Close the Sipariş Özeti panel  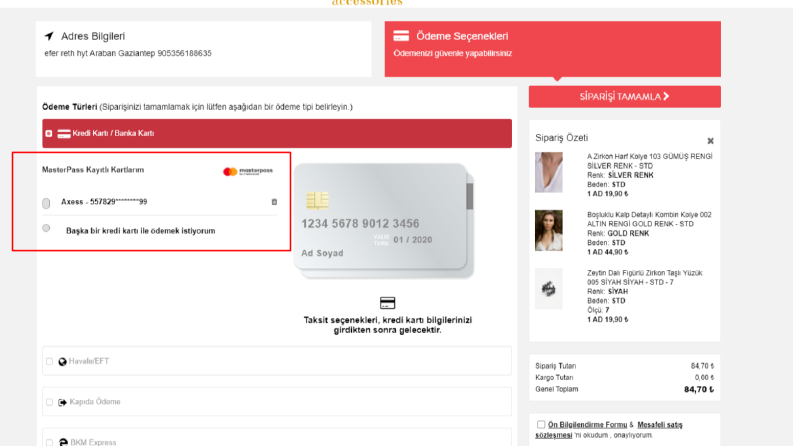710,141
